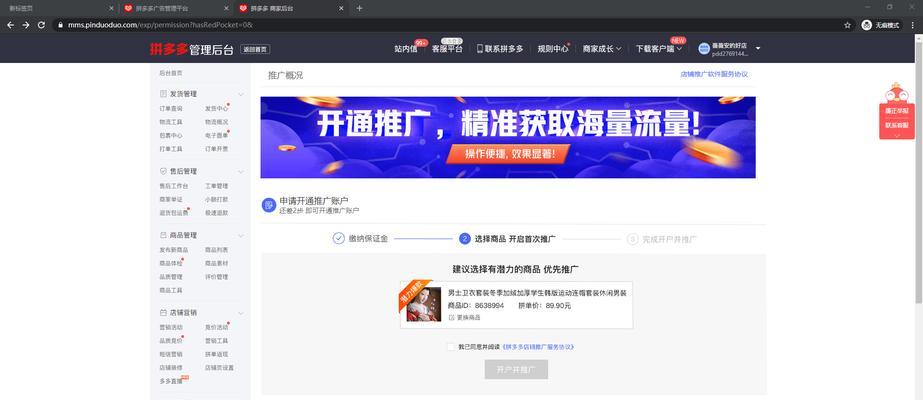Click the shop avatar icon in header

tap(704, 49)
